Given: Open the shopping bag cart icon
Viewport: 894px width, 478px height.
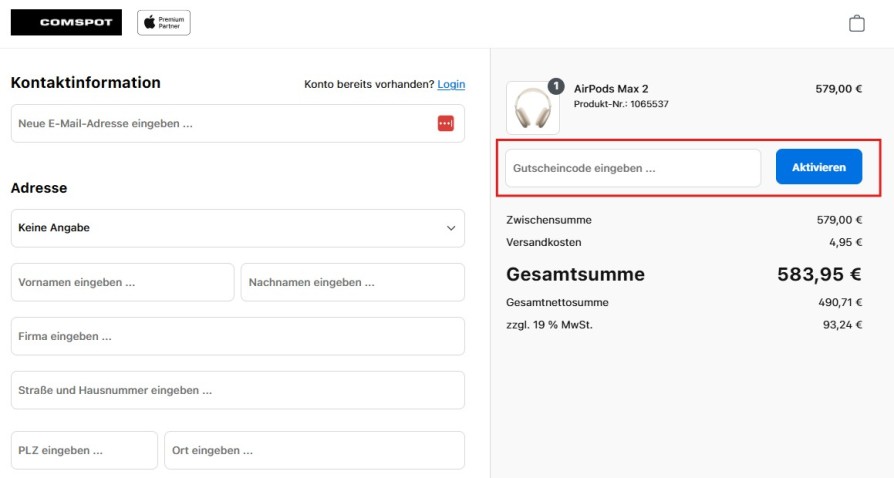Looking at the screenshot, I should coord(856,23).
